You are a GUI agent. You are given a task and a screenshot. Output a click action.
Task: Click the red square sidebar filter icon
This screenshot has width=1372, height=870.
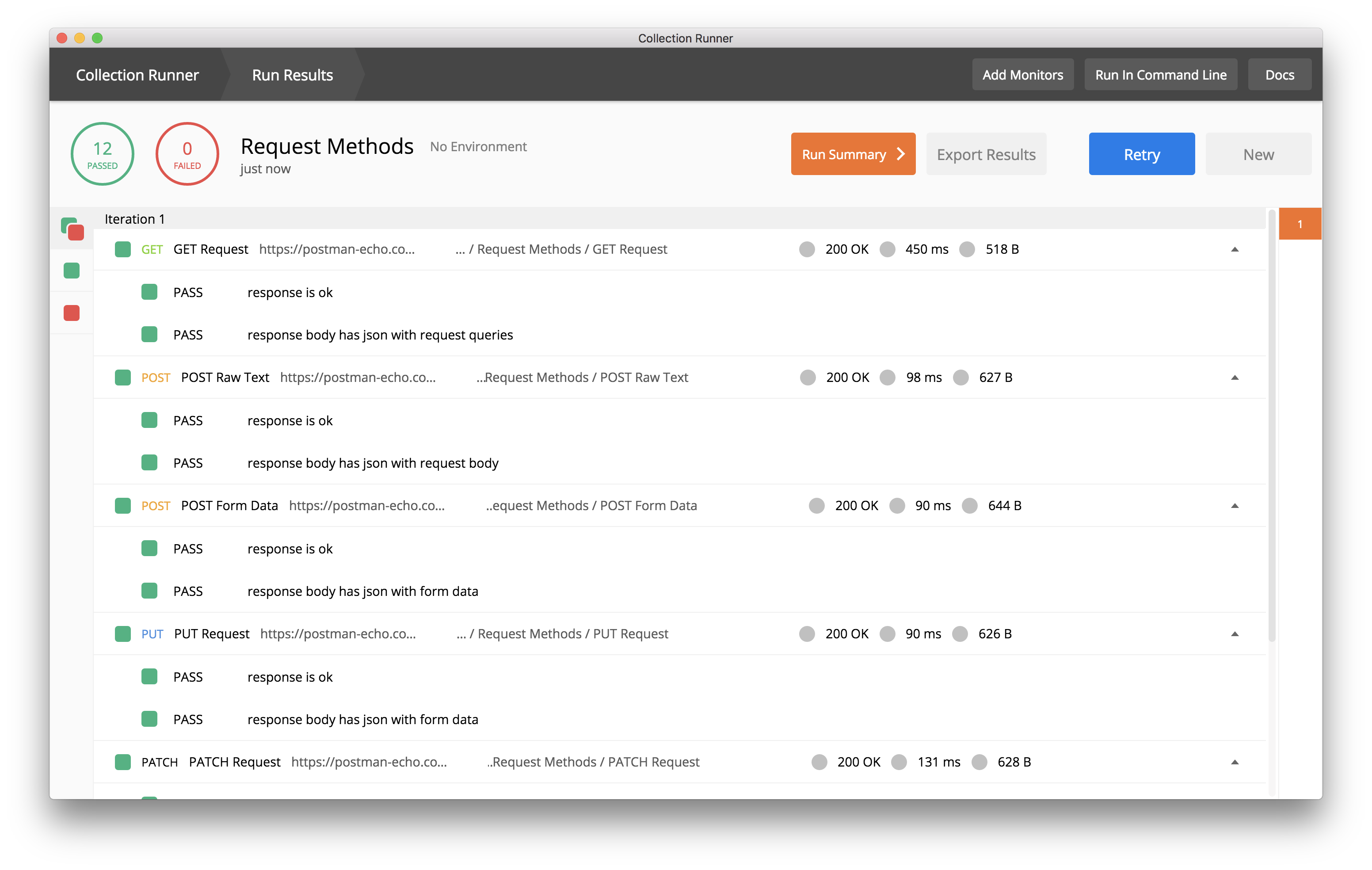point(71,312)
